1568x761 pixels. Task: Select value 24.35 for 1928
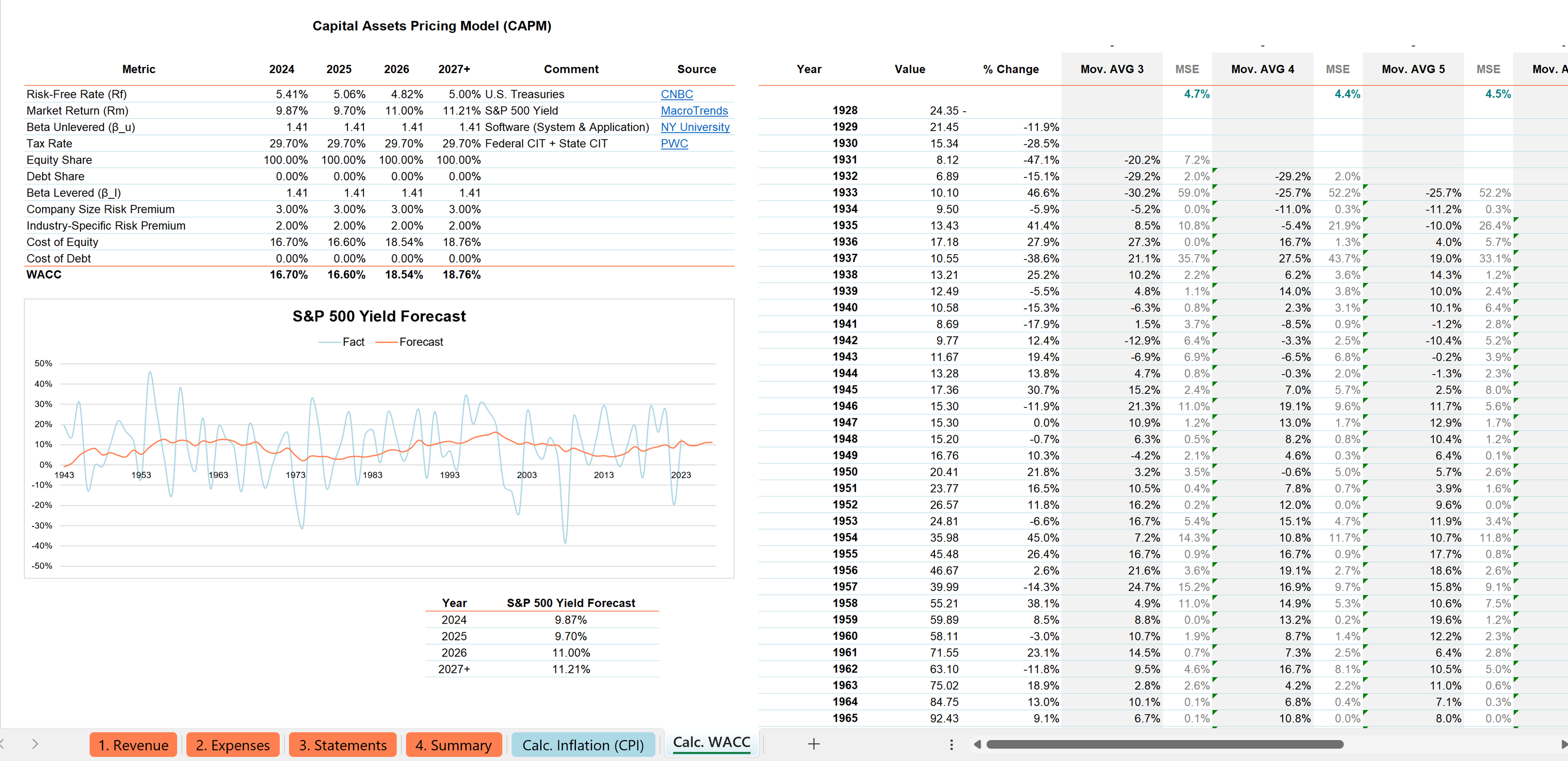click(x=943, y=111)
